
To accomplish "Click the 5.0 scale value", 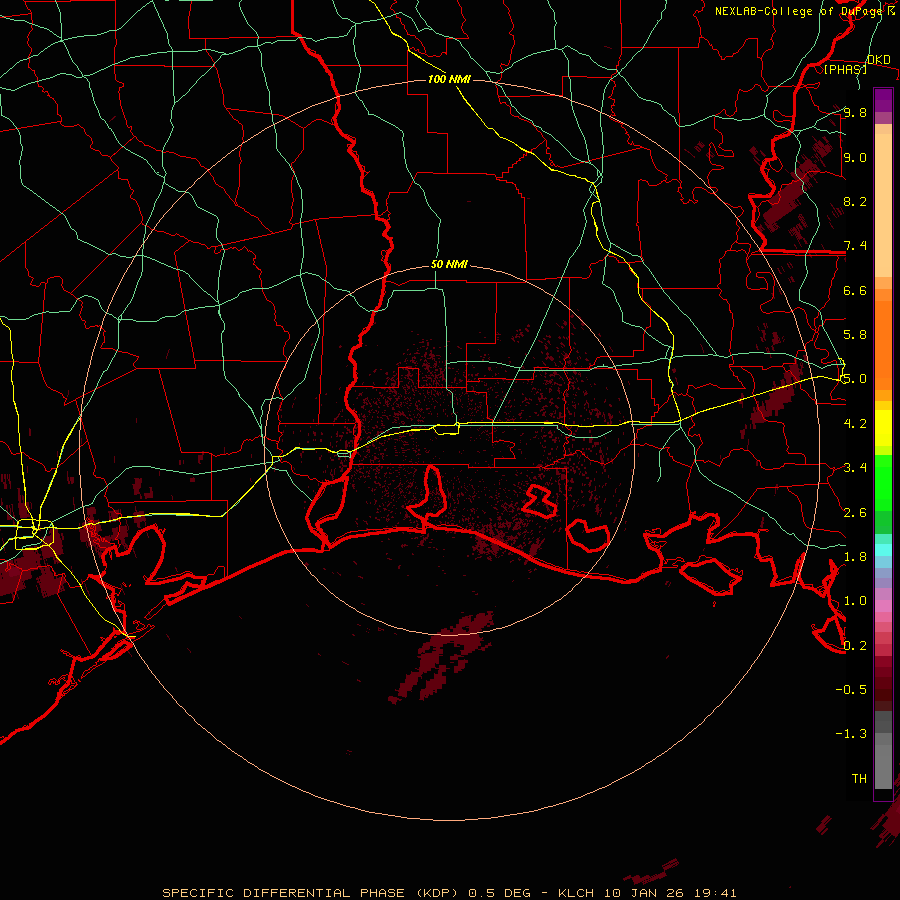I will pos(855,379).
